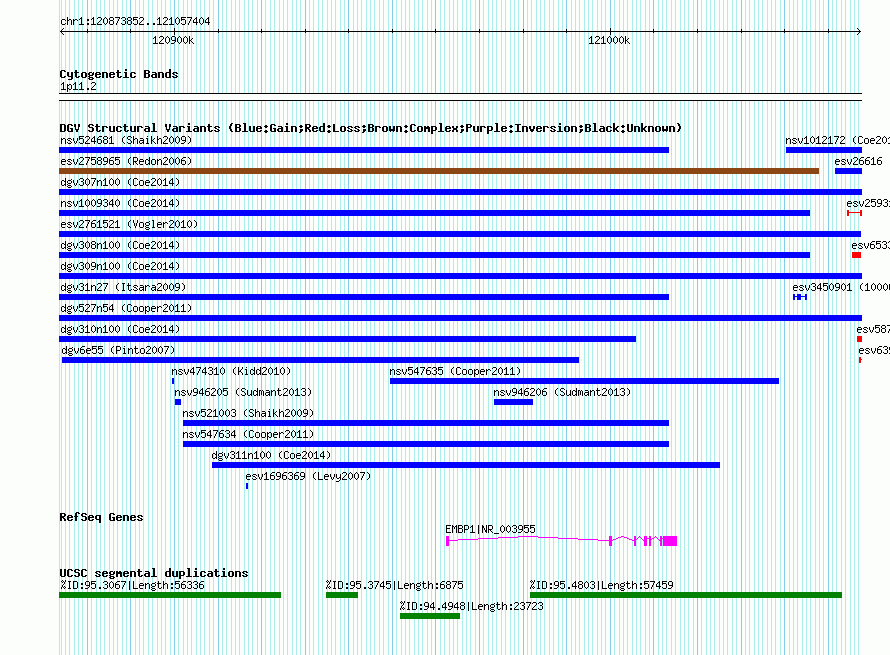890x655 pixels.
Task: Click the green bar under Length:56336
Action: coord(170,595)
